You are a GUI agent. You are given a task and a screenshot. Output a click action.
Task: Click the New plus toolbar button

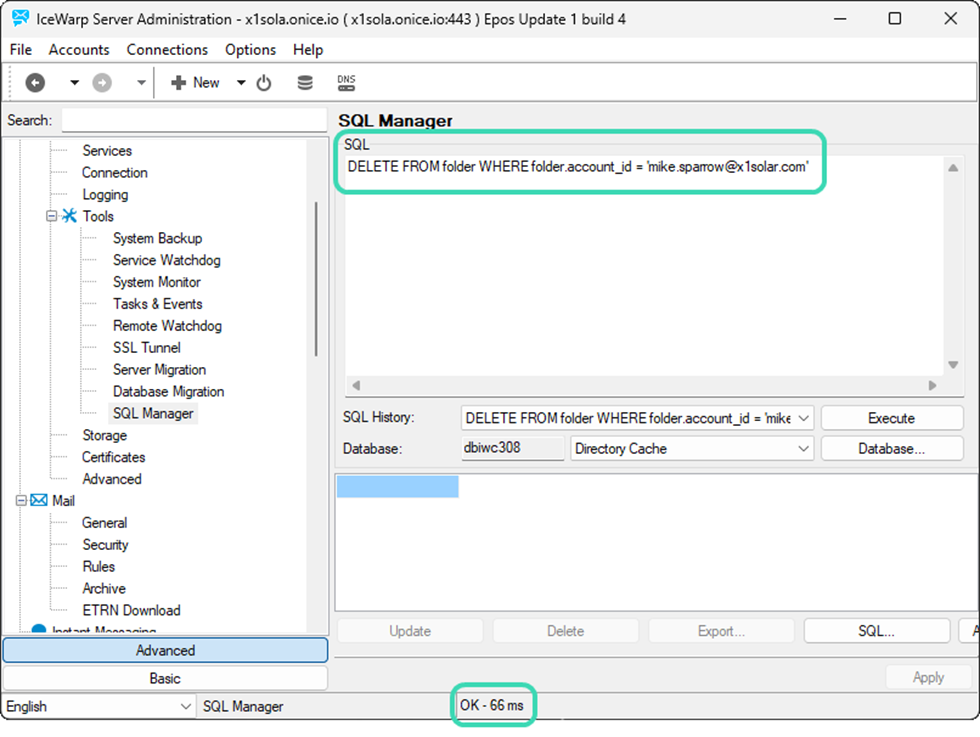(195, 83)
